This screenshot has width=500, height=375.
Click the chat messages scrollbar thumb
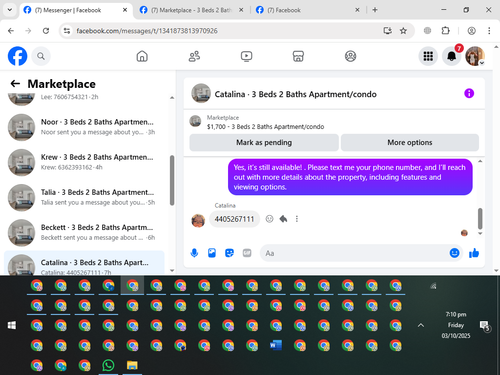(480, 218)
